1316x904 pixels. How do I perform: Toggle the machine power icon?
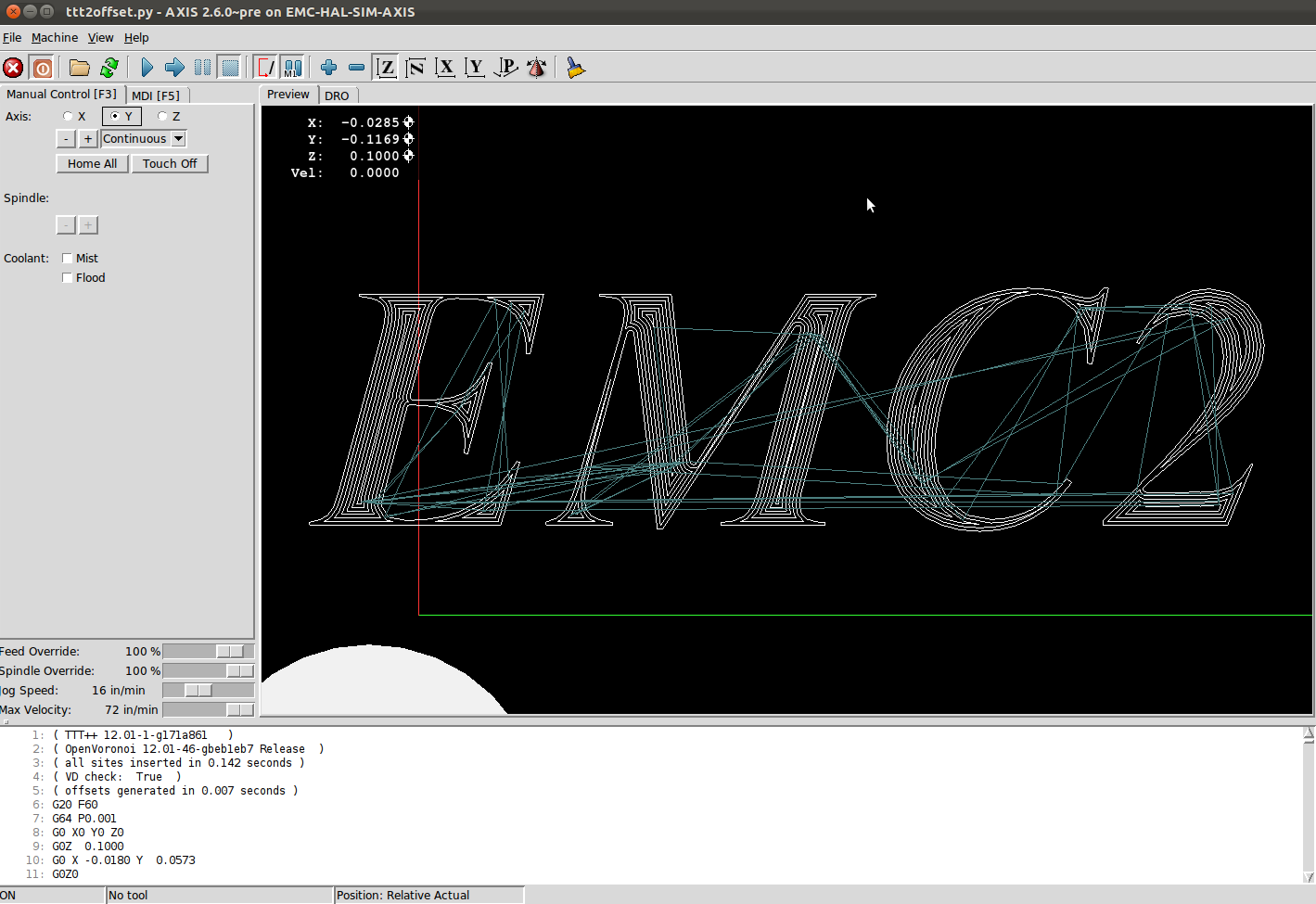42,68
